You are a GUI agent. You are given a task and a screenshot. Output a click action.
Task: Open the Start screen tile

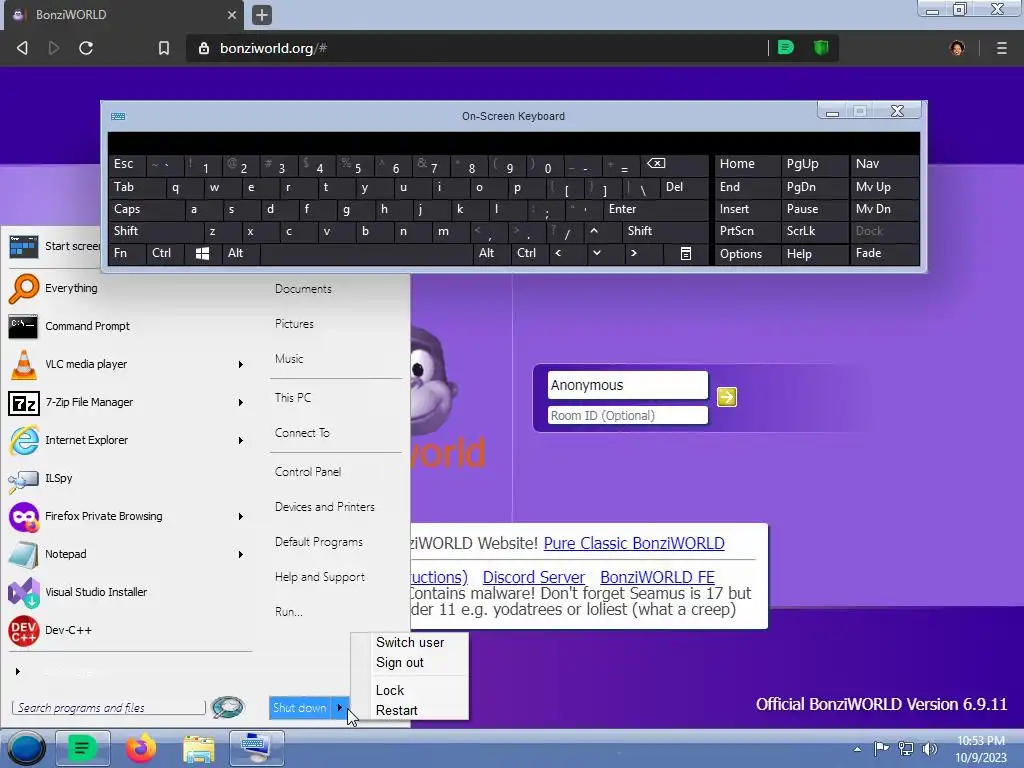pyautogui.click(x=54, y=246)
